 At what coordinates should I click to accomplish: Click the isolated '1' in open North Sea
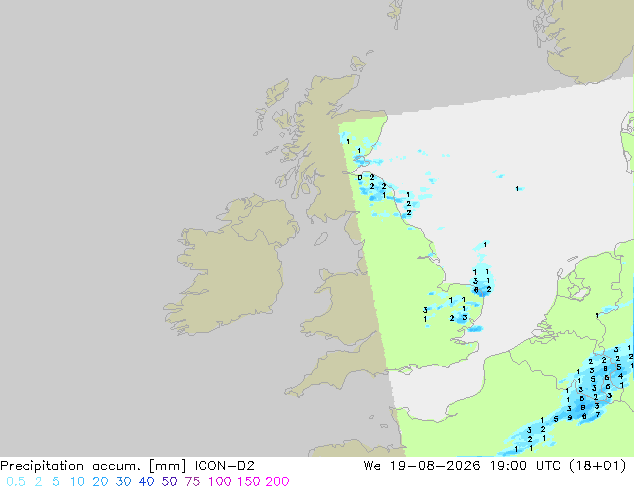(517, 188)
